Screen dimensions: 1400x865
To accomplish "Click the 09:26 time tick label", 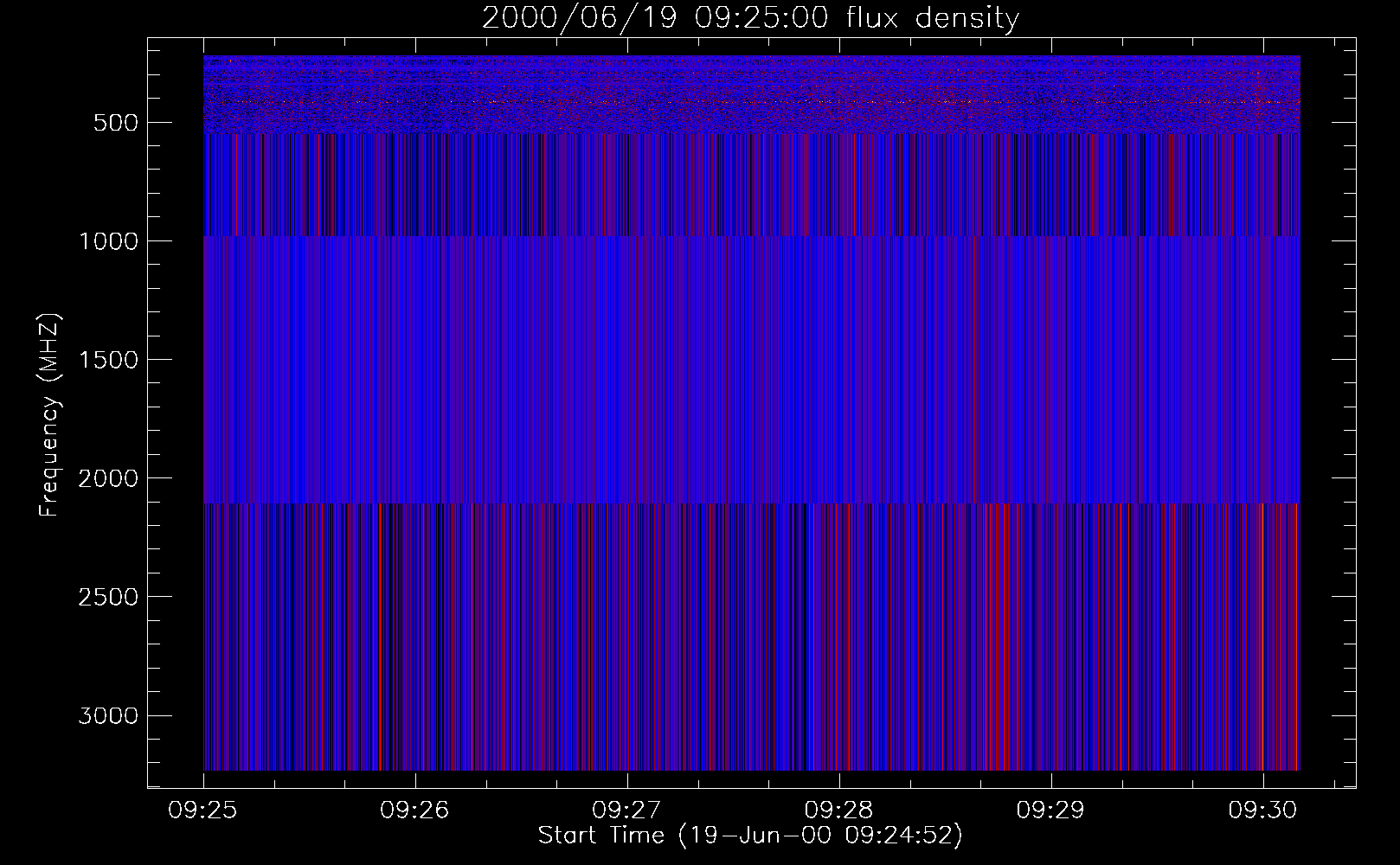I will [415, 811].
